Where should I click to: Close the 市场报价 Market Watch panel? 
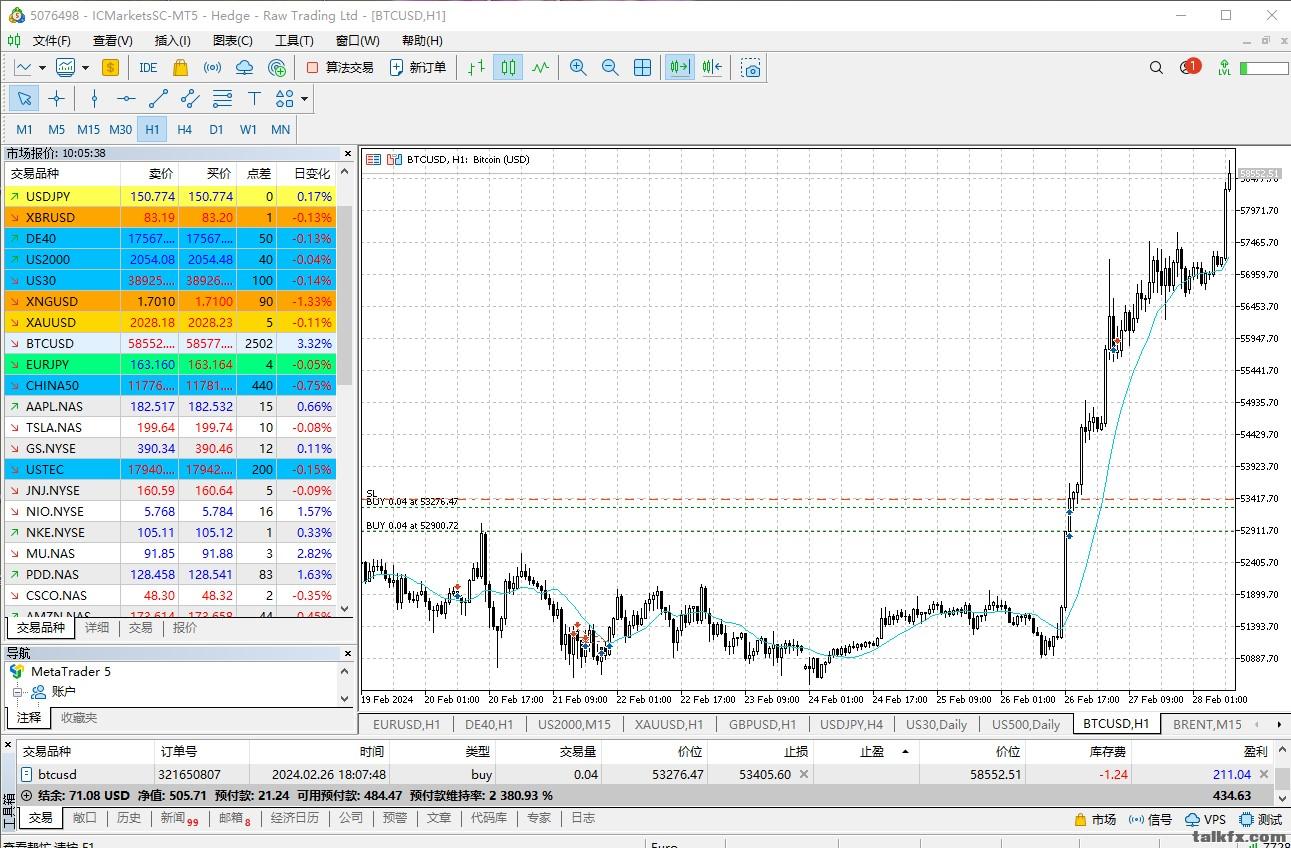[x=348, y=154]
